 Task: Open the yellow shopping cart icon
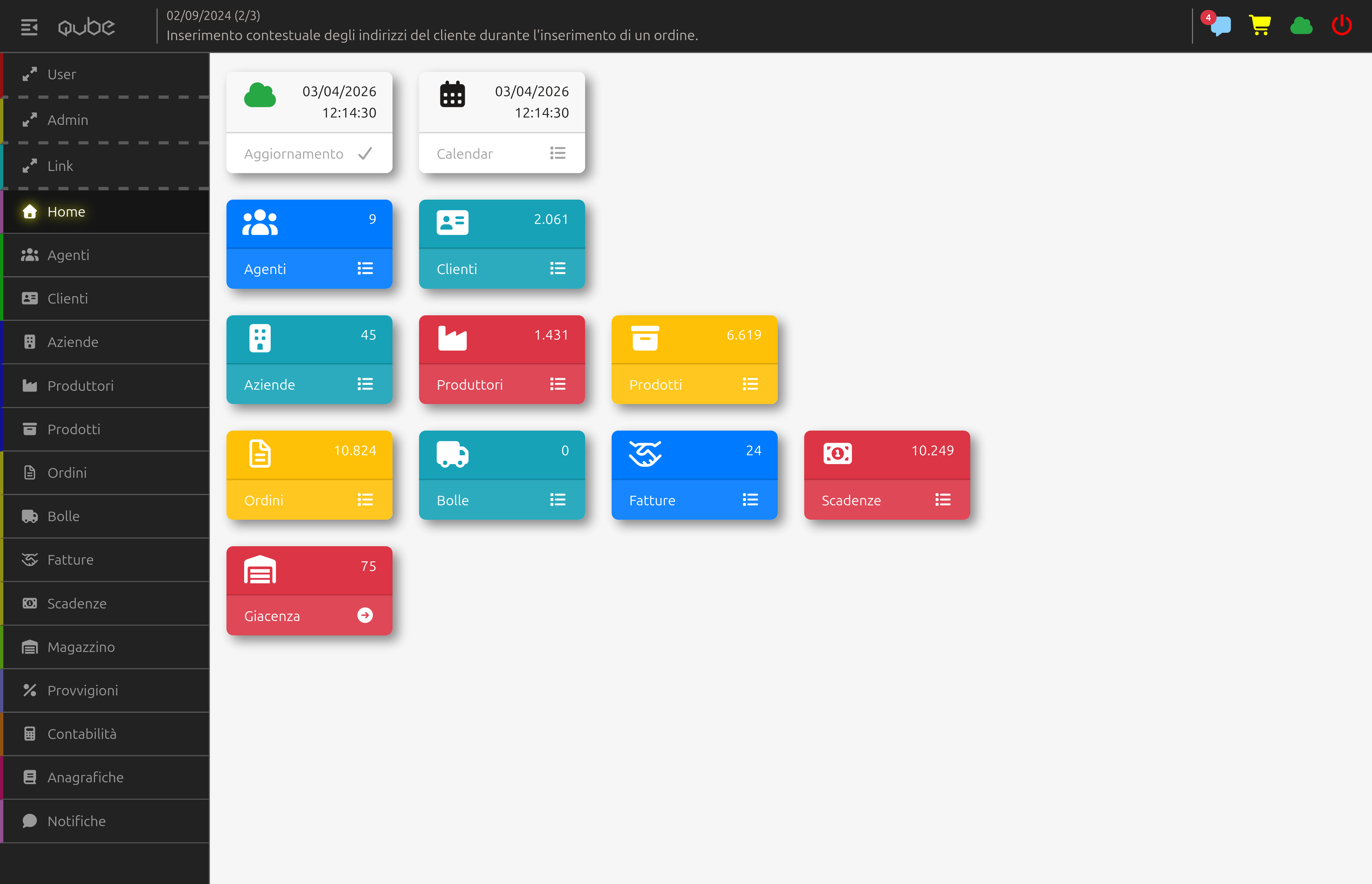[x=1260, y=26]
